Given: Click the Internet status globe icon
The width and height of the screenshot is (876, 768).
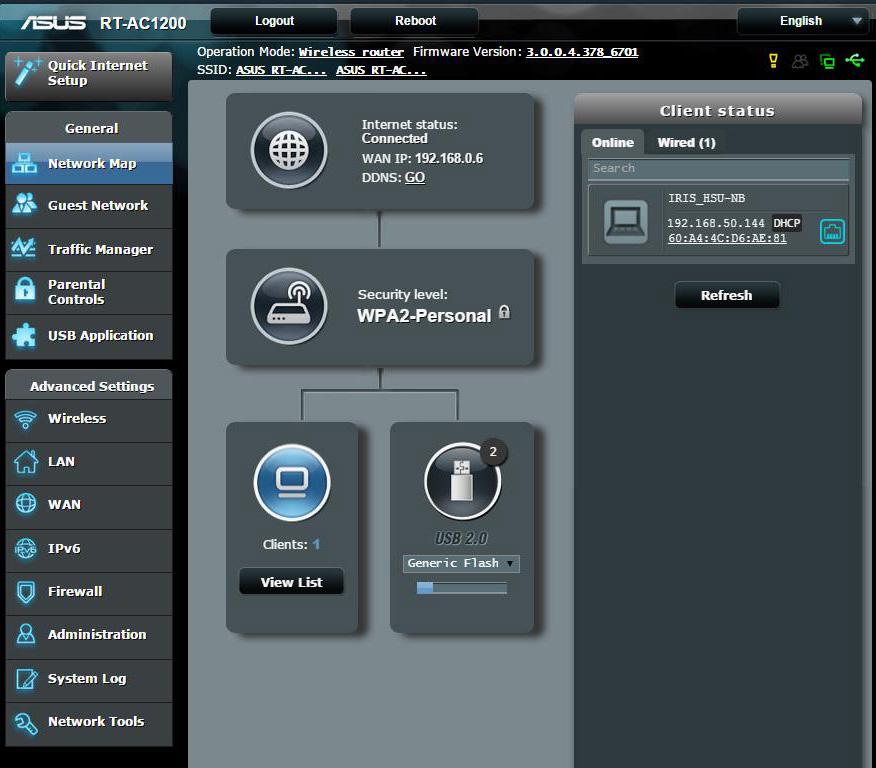Looking at the screenshot, I should (x=289, y=150).
